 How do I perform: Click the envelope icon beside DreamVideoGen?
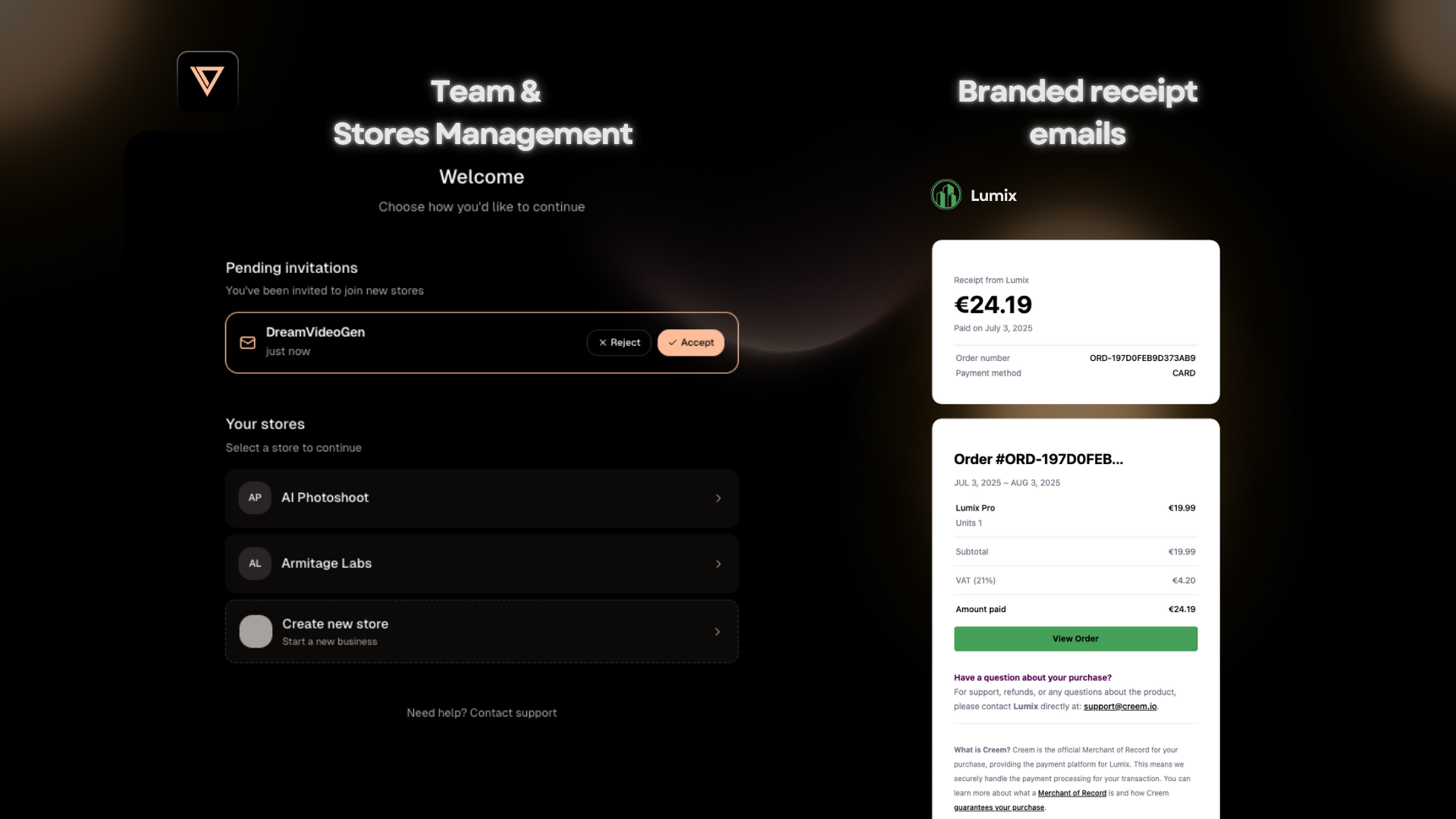[x=248, y=343]
